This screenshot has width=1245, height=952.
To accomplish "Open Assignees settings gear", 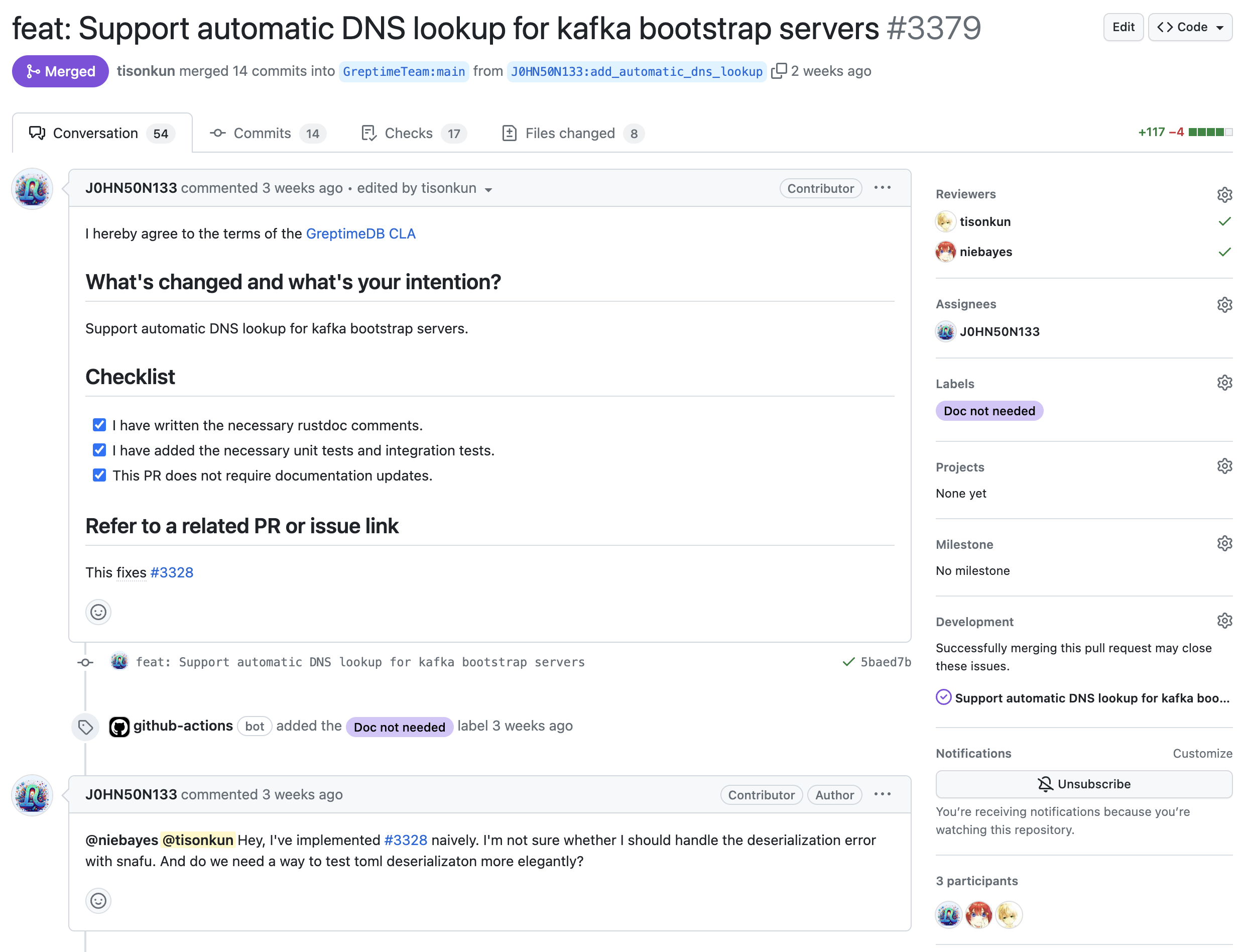I will click(1224, 304).
